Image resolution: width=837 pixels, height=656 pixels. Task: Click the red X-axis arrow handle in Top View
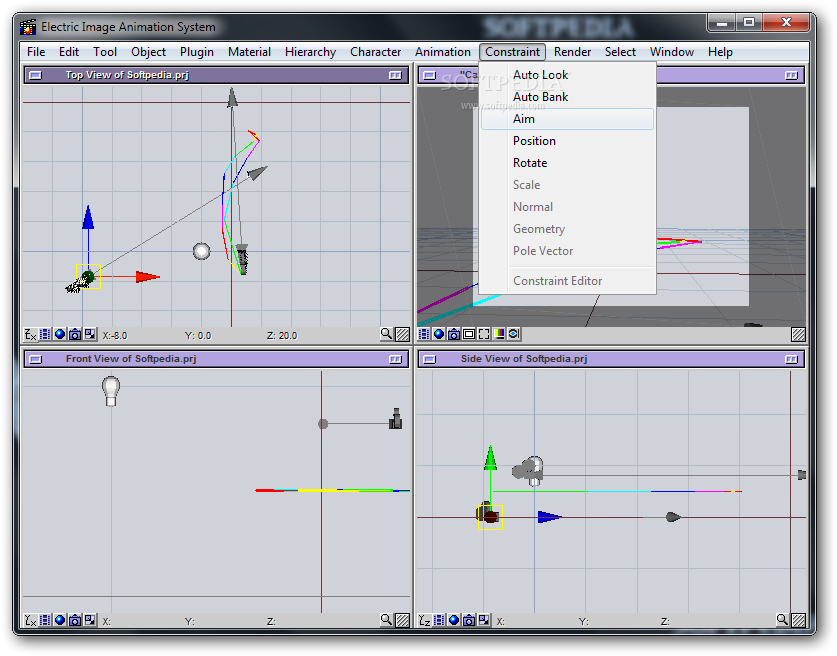coord(147,276)
